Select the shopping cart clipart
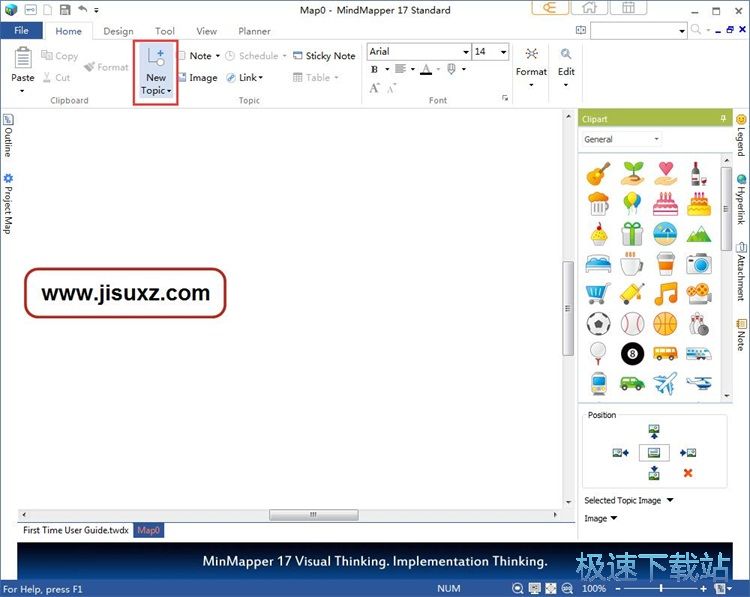The height and width of the screenshot is (597, 750). tap(598, 294)
